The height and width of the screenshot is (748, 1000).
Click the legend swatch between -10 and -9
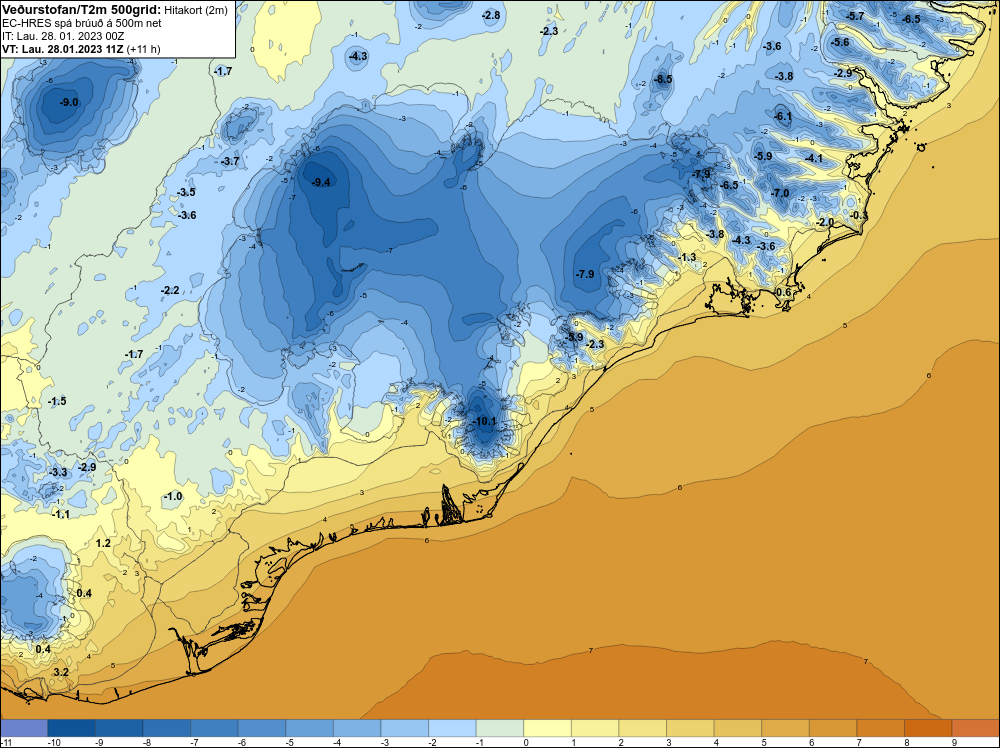71,728
